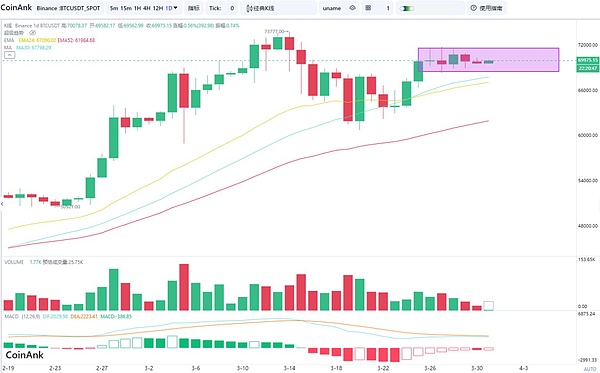The height and width of the screenshot is (373, 600).
Task: Open the indicators button next to timeframes
Action: [194, 8]
